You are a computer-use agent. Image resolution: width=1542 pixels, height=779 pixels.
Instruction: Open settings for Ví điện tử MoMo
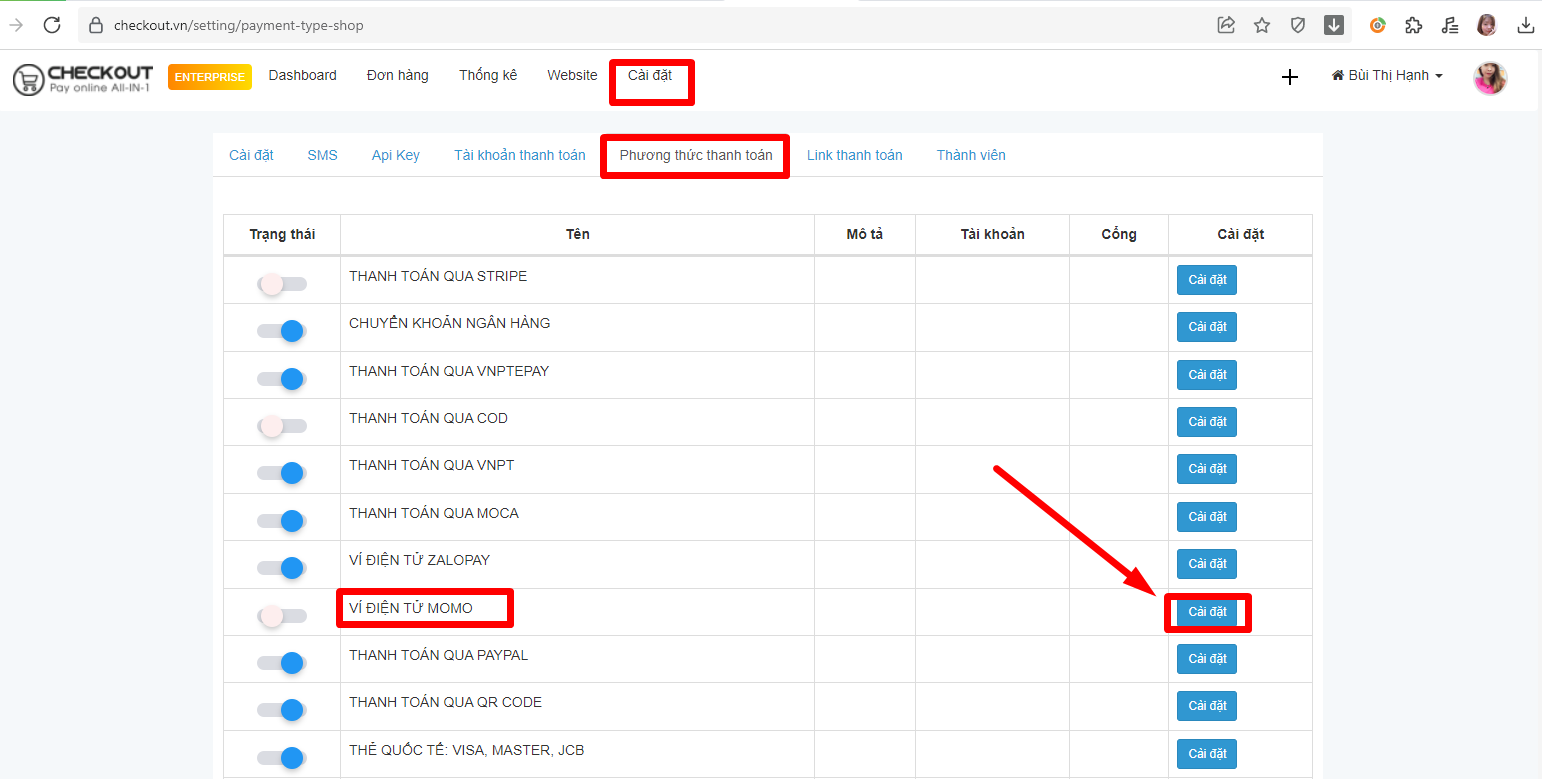(1207, 612)
